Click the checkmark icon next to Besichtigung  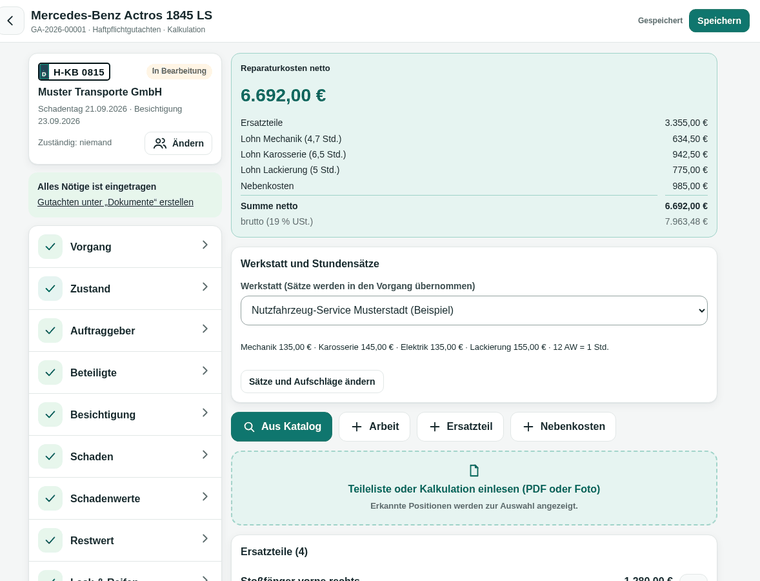(50, 415)
